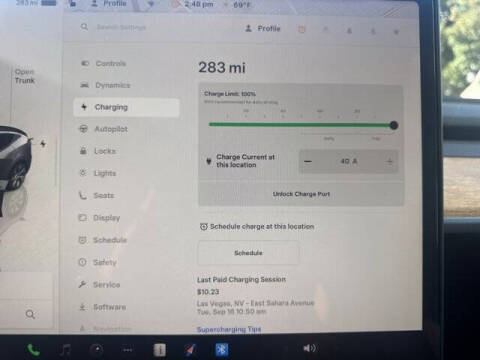Viewport: 480px width, 360px height.
Task: Tap the Last Paid Charging Session heading
Action: 241,279
